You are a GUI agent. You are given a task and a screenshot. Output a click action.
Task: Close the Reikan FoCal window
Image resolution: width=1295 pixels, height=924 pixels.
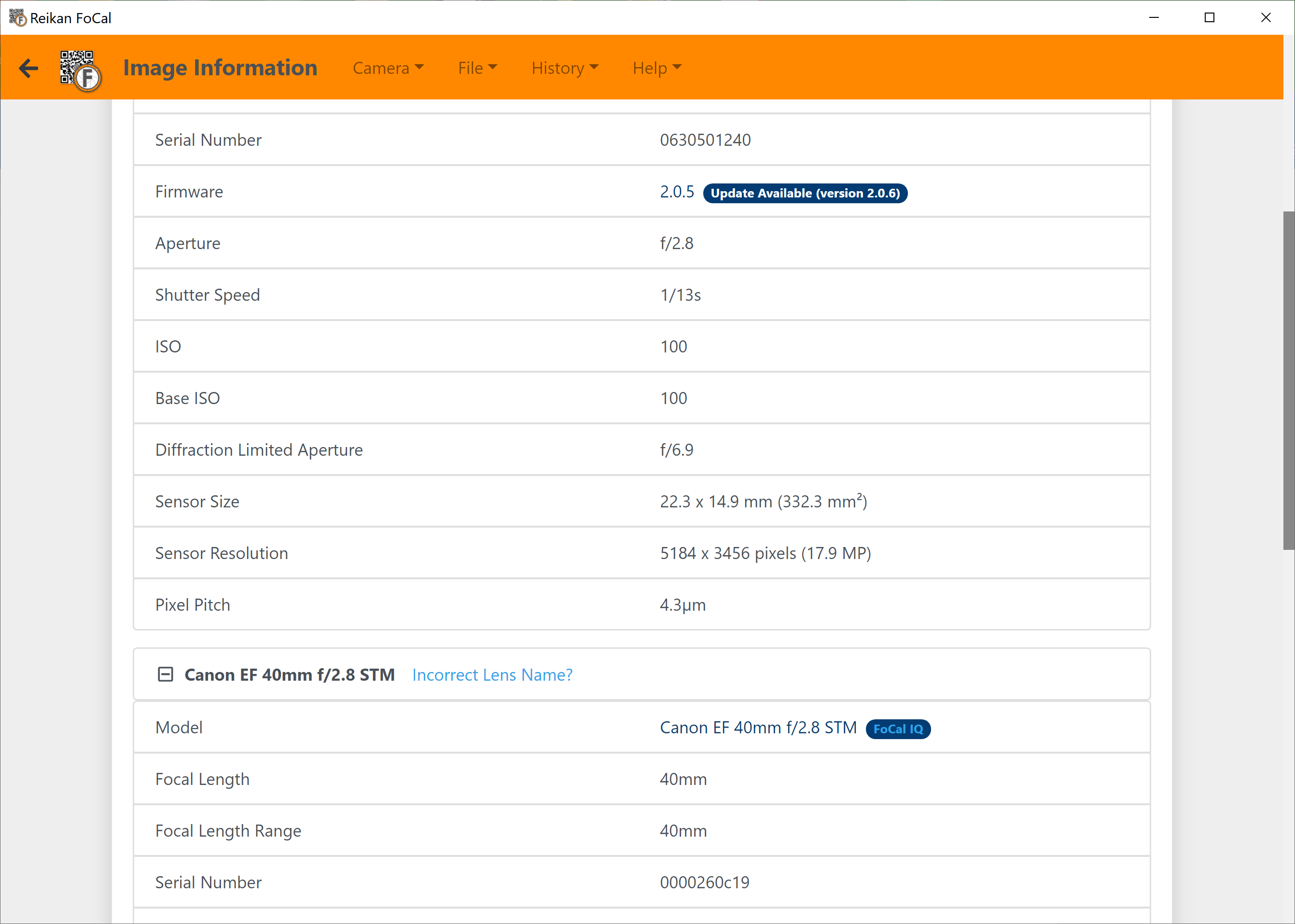pyautogui.click(x=1266, y=18)
